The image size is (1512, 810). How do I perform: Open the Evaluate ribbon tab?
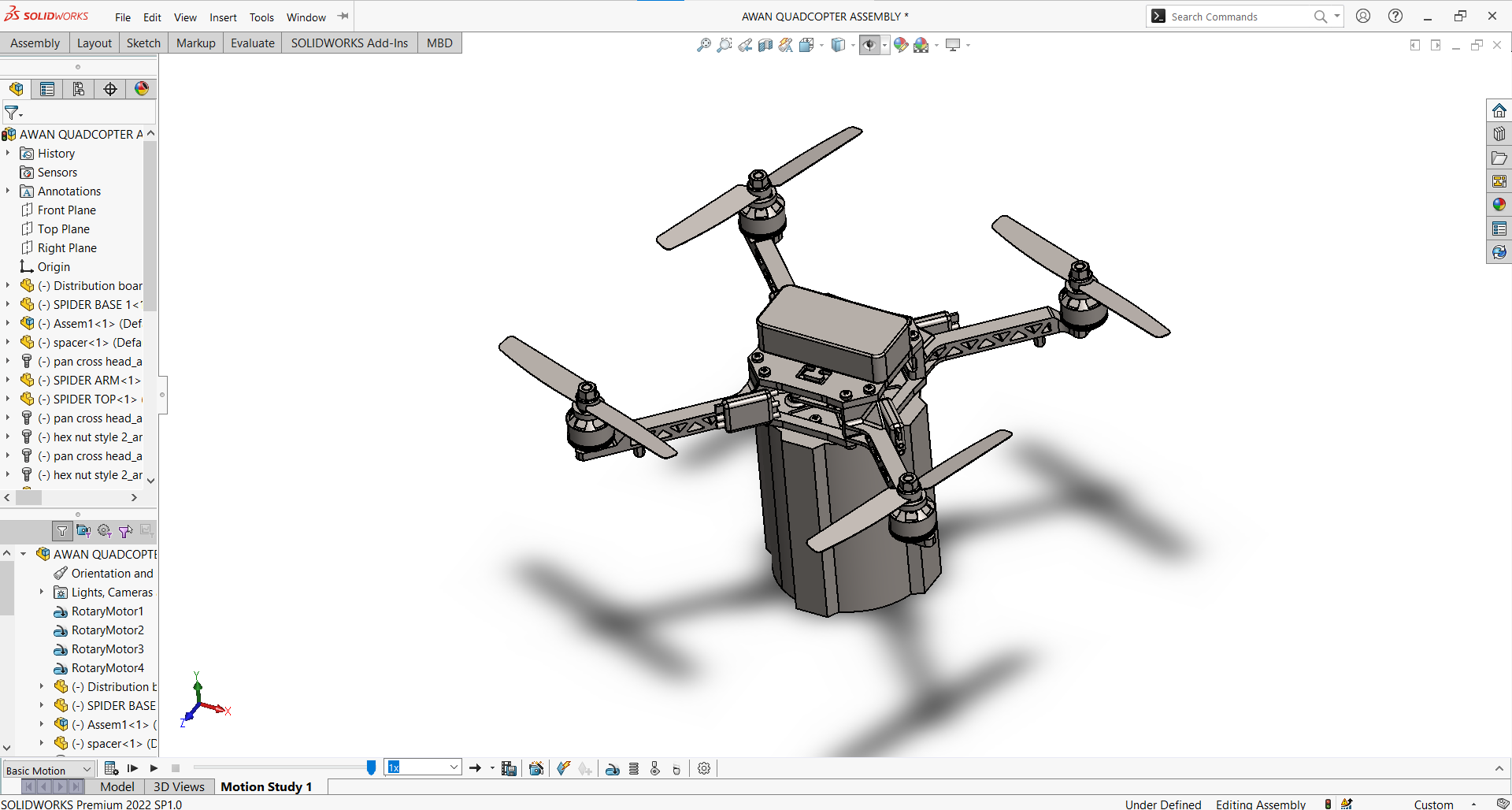tap(252, 43)
